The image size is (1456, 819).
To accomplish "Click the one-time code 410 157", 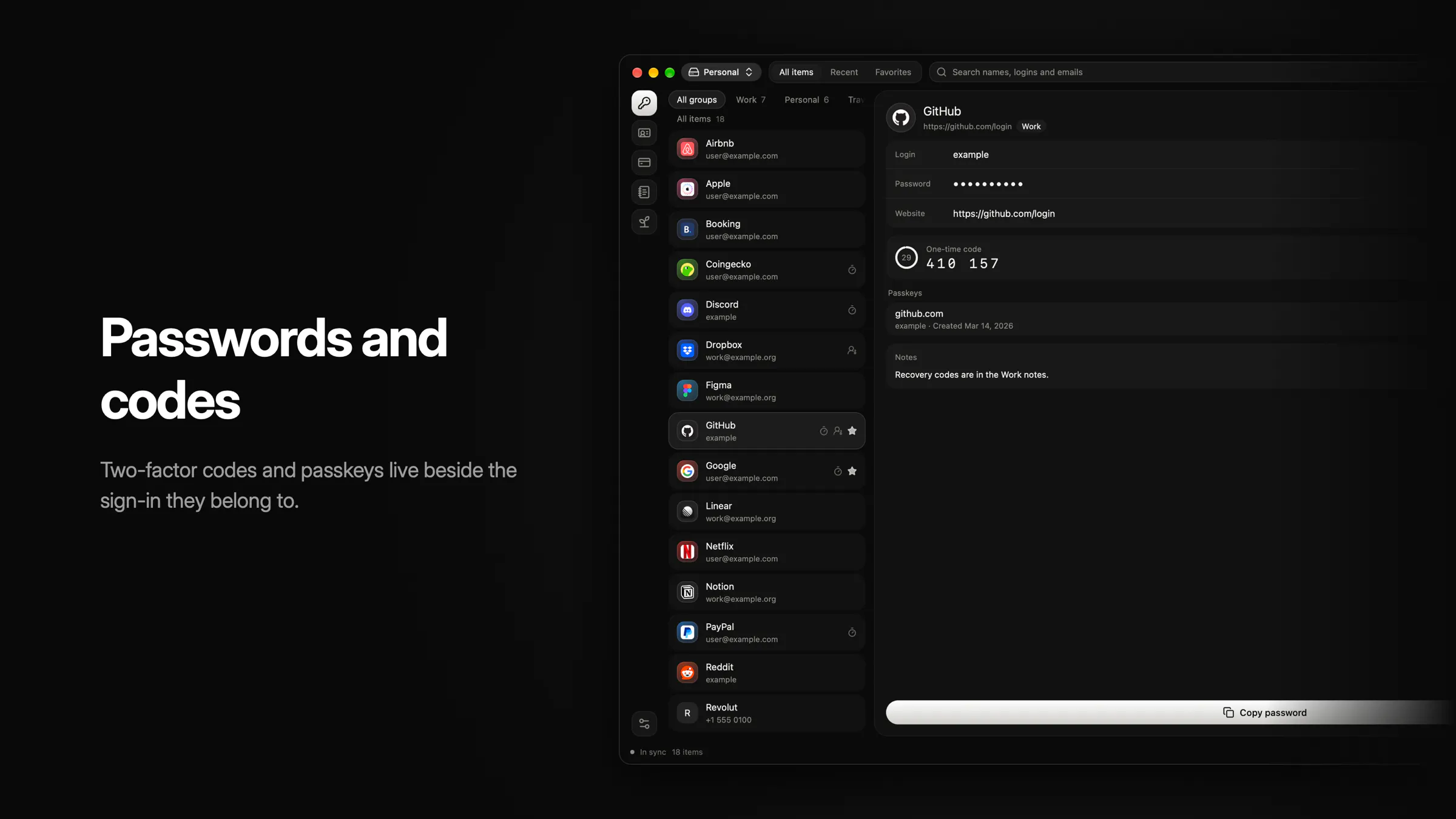I will coord(962,263).
